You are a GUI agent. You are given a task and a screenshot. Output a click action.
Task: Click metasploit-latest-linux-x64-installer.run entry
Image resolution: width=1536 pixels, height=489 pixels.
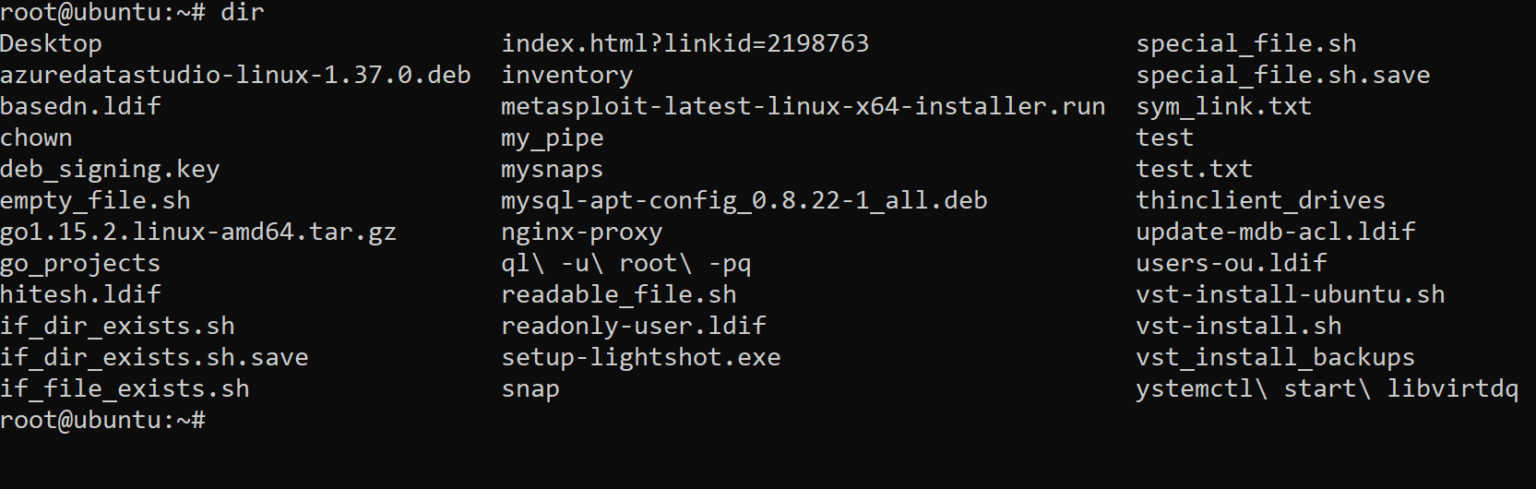pyautogui.click(x=803, y=106)
